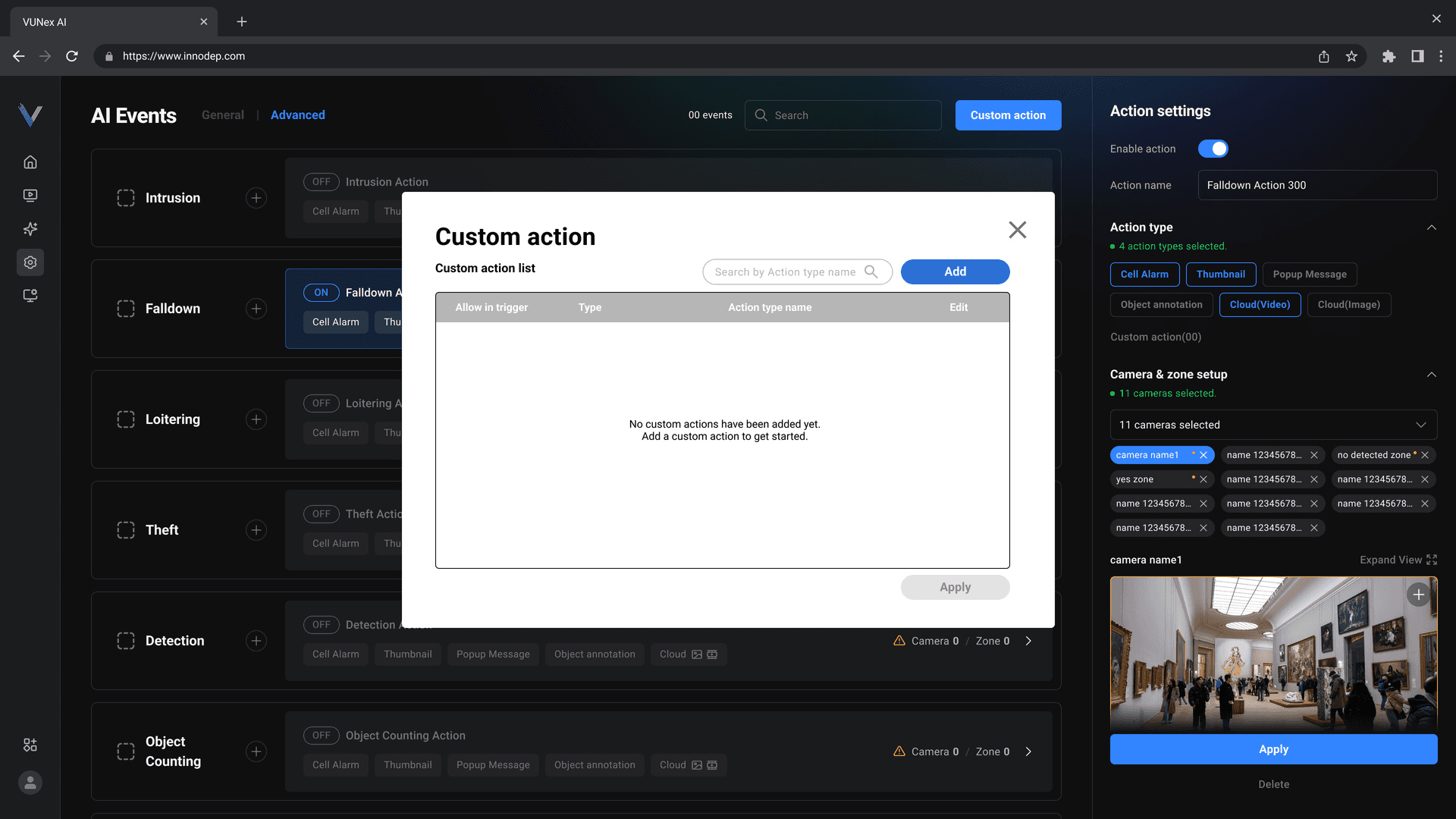
Task: Toggle the Enable action switch
Action: [x=1213, y=149]
